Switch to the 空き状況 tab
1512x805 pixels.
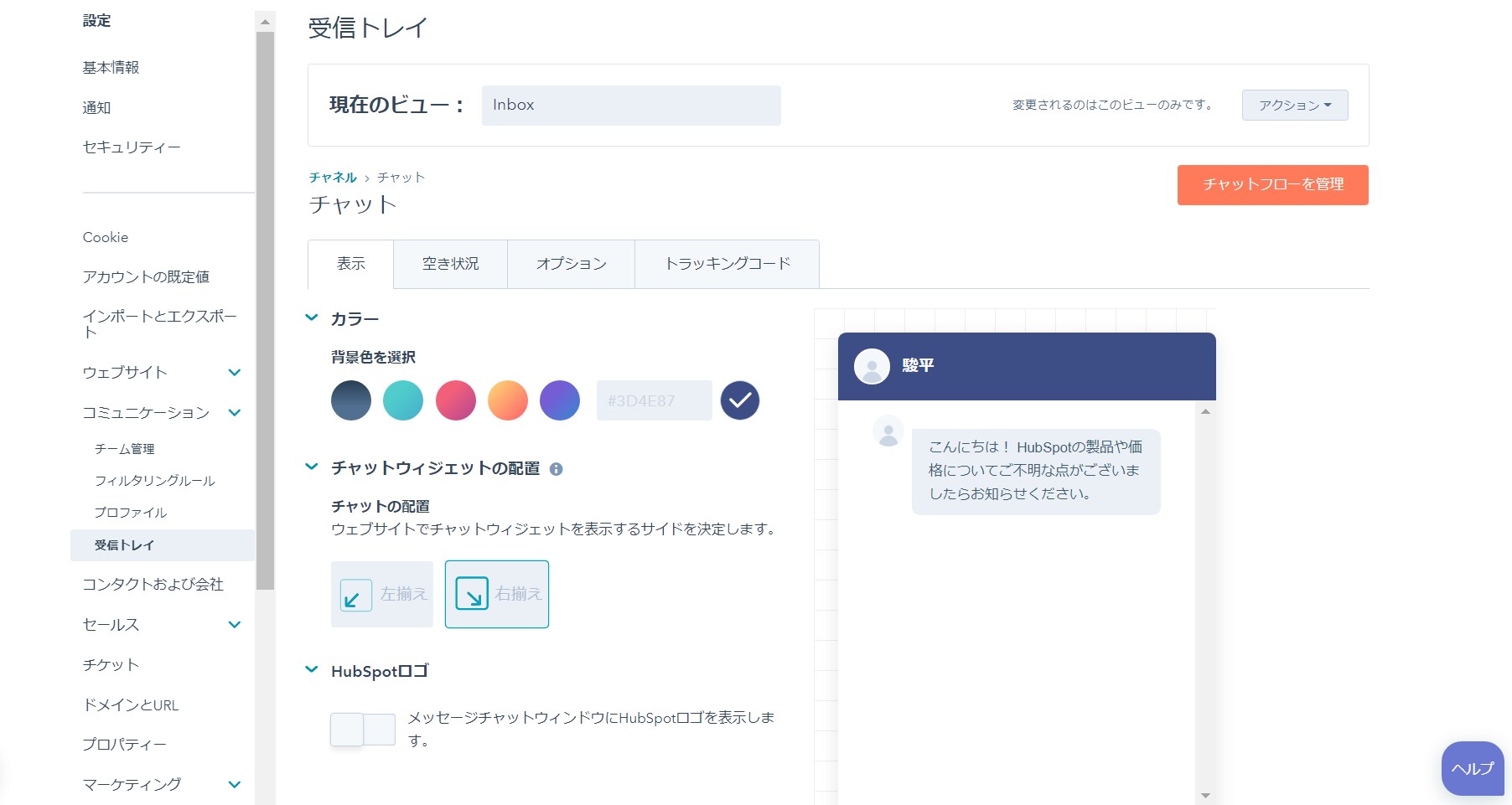[x=450, y=264]
